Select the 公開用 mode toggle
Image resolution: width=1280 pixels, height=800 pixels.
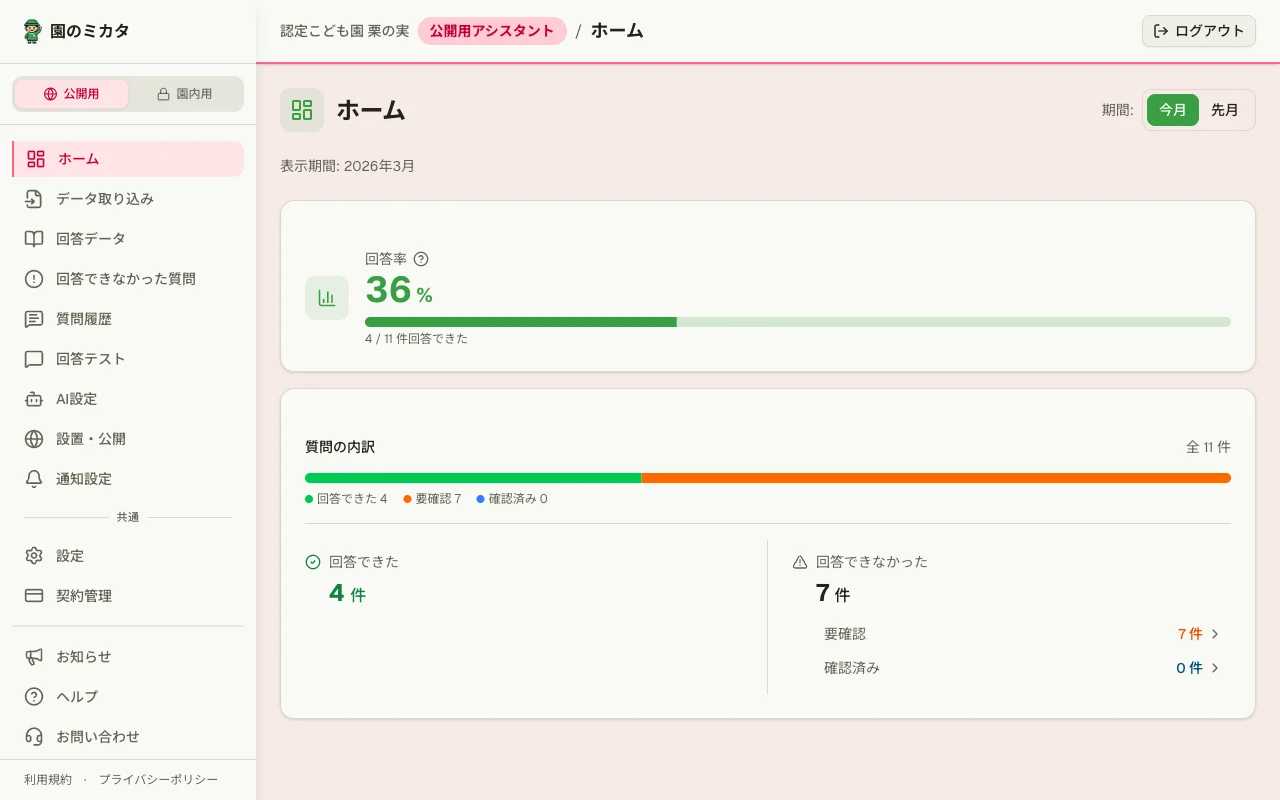click(71, 94)
